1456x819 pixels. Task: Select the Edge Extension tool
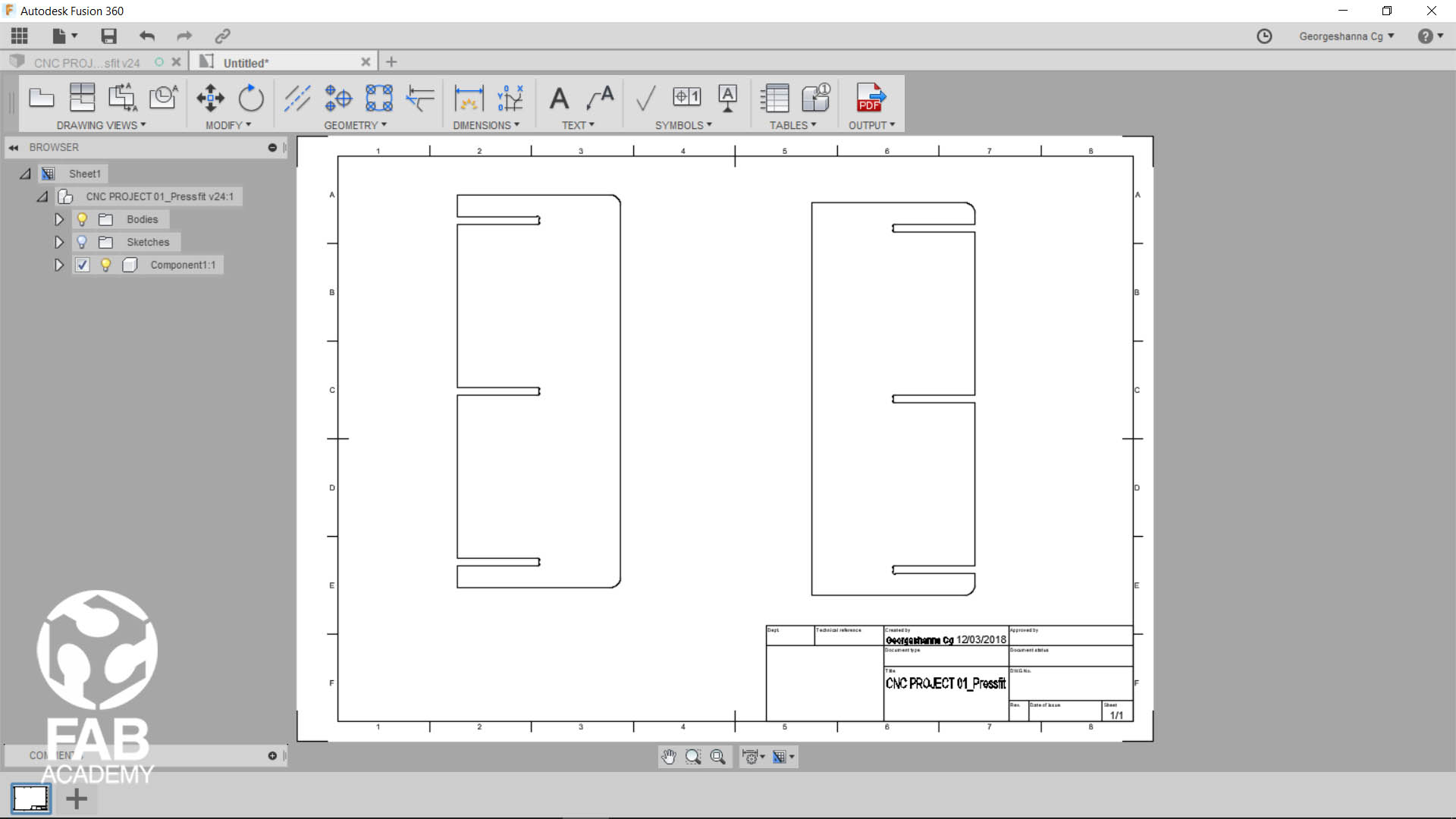point(420,98)
